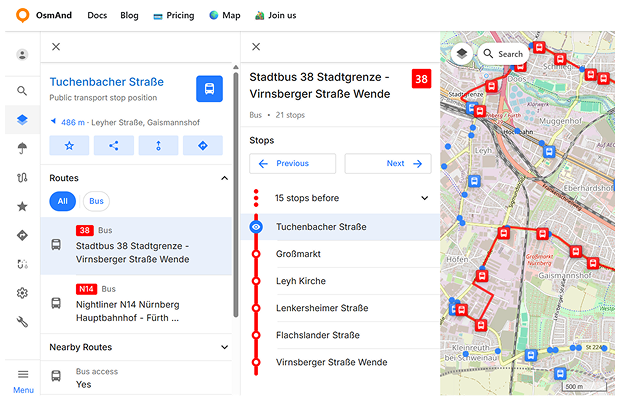Select the All routes filter chip
Screen dimensions: 620x400
(x=62, y=201)
